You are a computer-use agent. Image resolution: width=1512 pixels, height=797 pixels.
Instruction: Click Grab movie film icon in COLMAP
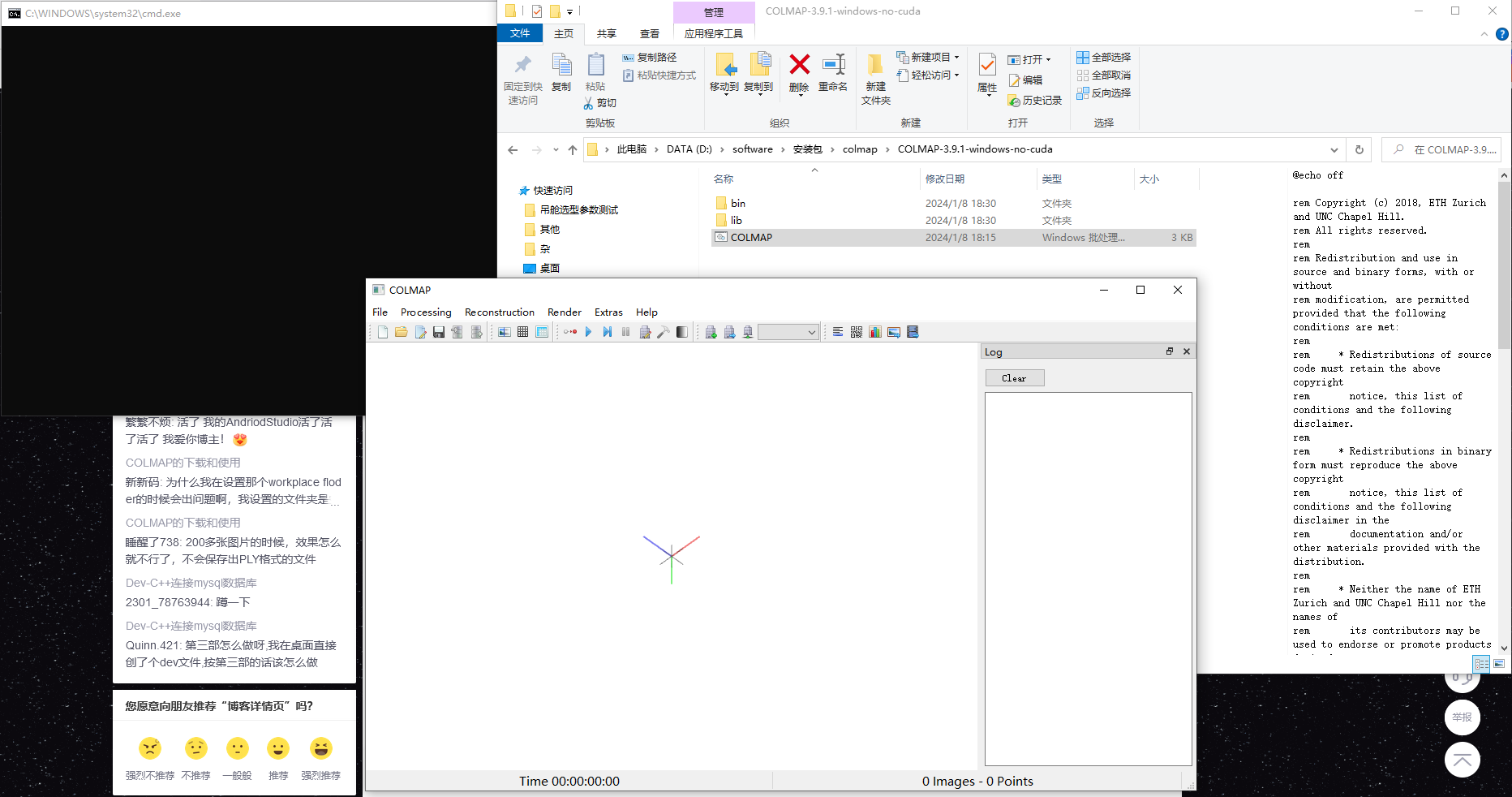pyautogui.click(x=913, y=332)
